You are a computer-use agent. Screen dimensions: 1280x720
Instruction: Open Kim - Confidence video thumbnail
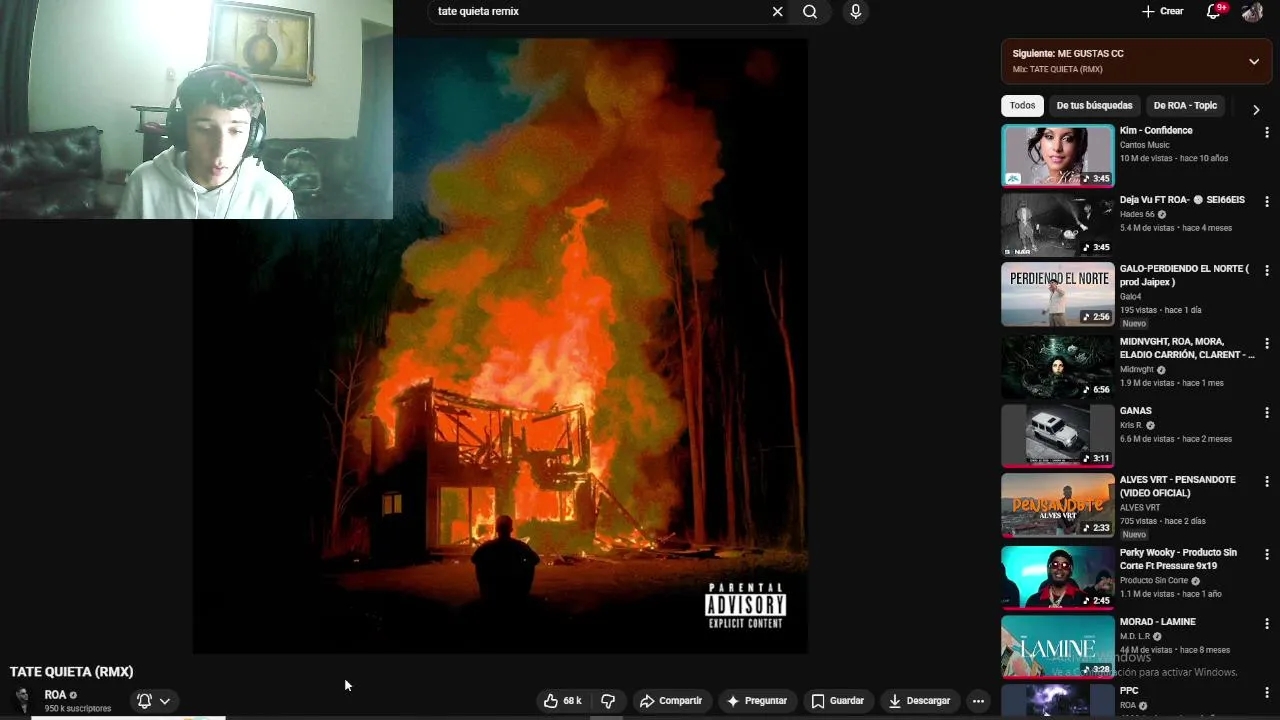pos(1058,156)
